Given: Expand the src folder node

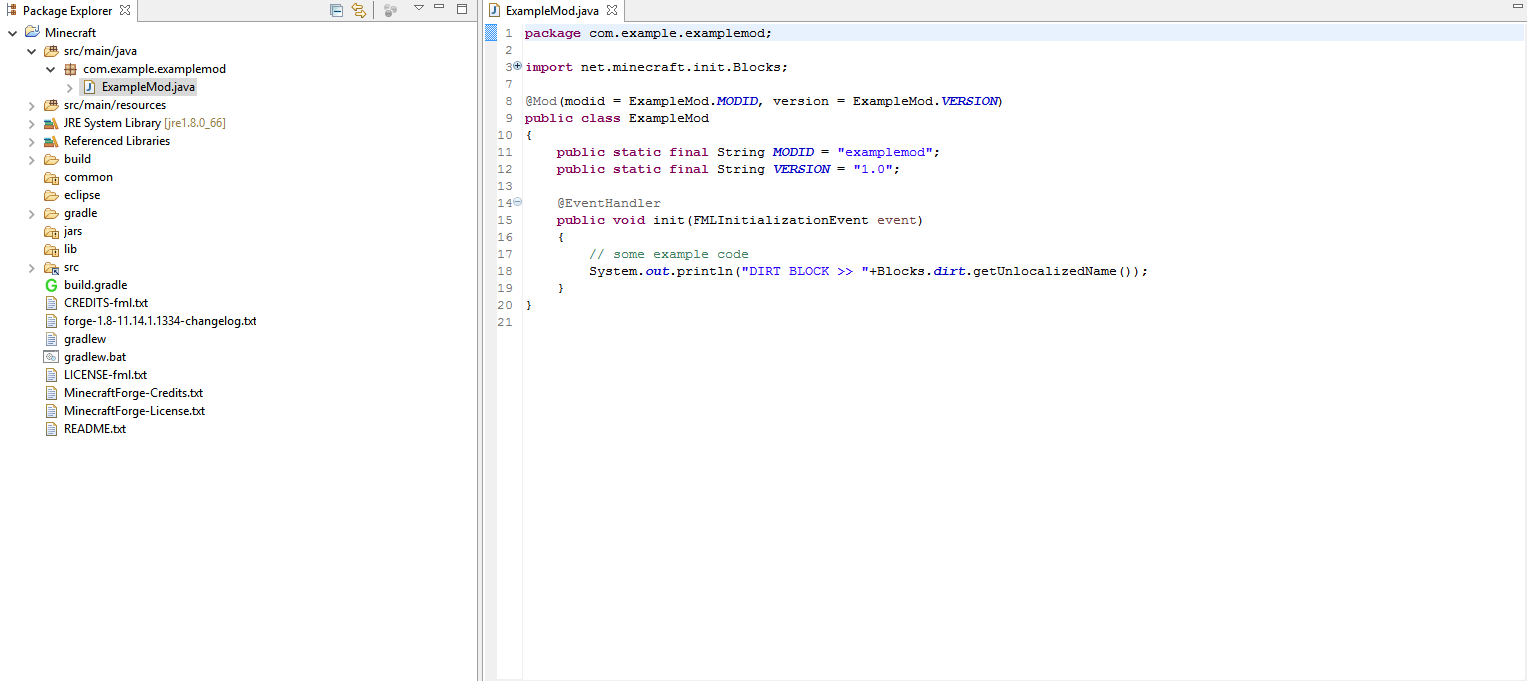Looking at the screenshot, I should point(30,267).
